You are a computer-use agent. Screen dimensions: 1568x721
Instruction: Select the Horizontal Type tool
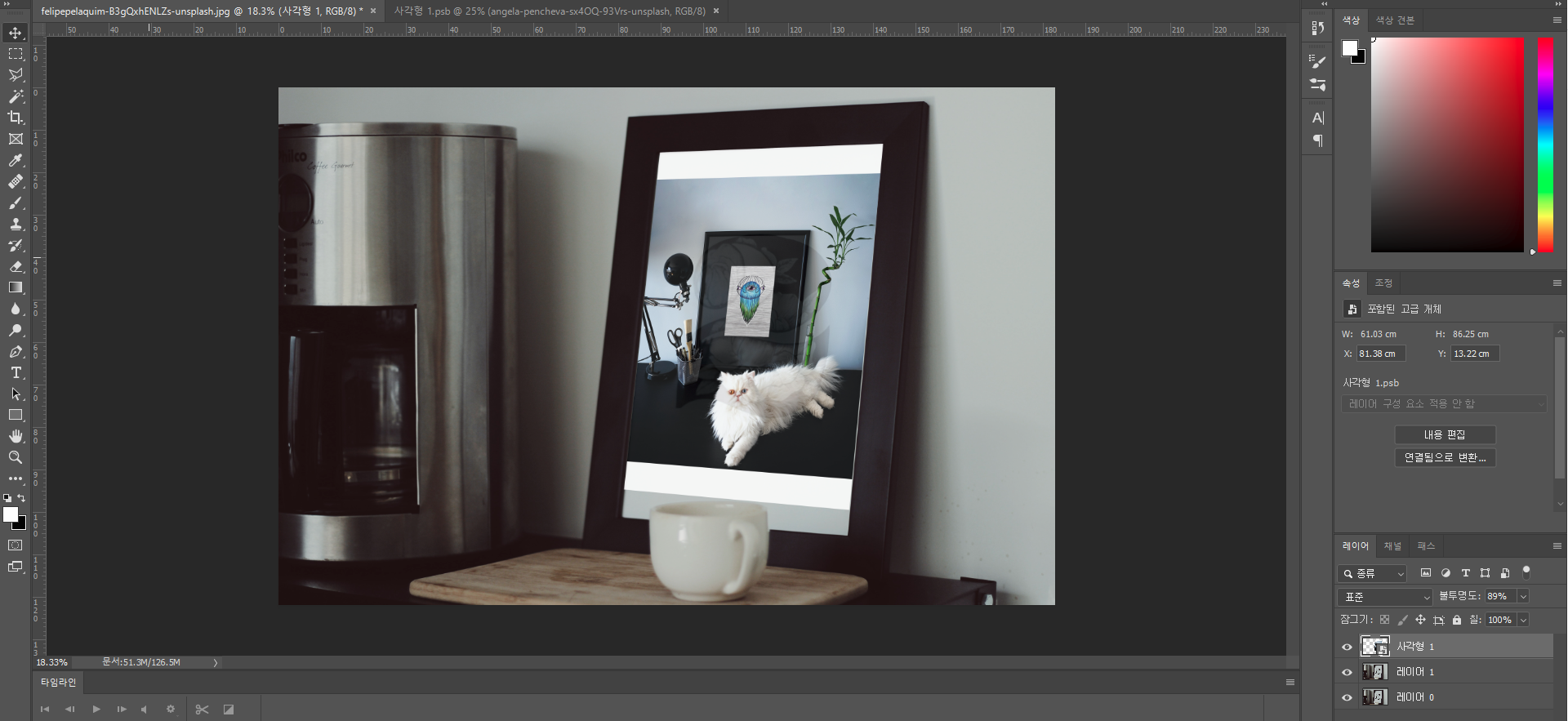click(x=16, y=372)
